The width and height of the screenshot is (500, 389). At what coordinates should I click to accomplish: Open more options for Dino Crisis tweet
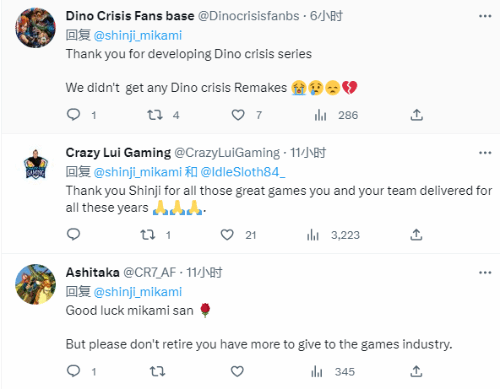click(x=485, y=16)
